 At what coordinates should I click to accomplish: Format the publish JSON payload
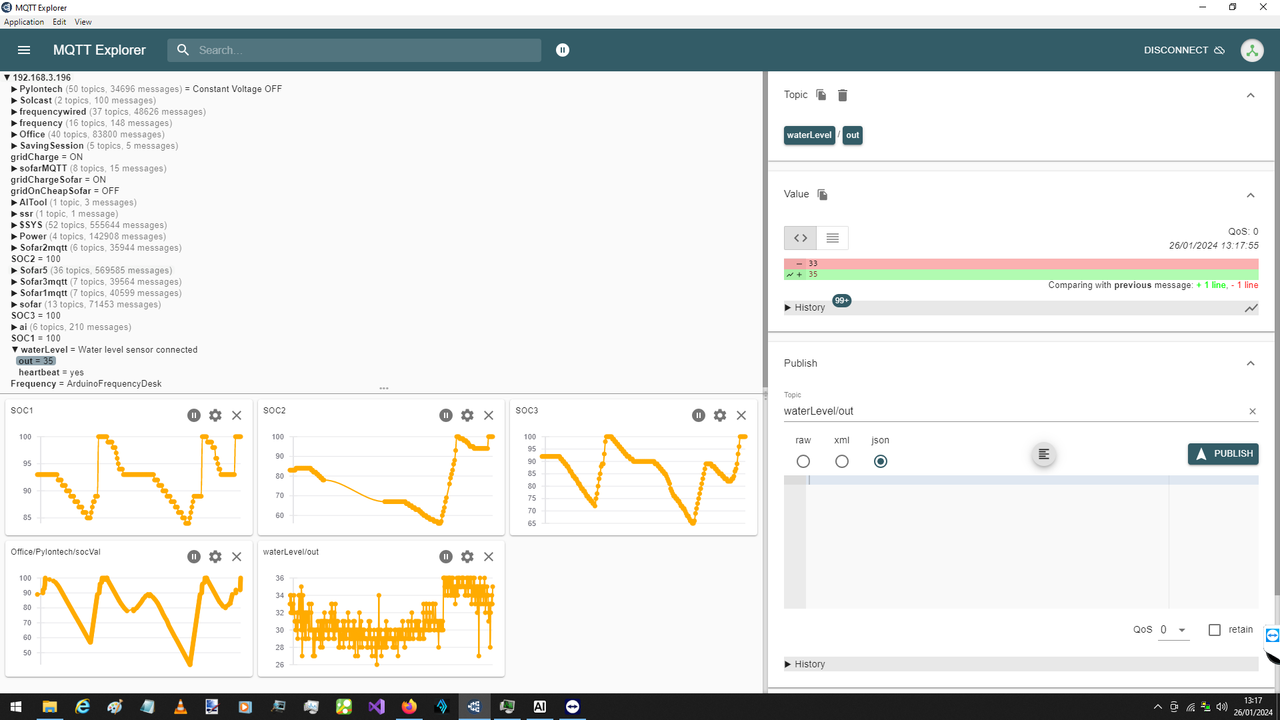coord(1044,454)
